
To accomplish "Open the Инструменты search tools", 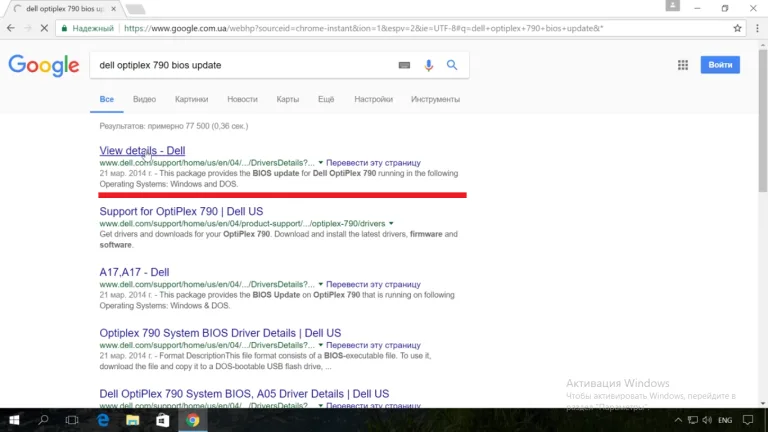I will coord(435,99).
